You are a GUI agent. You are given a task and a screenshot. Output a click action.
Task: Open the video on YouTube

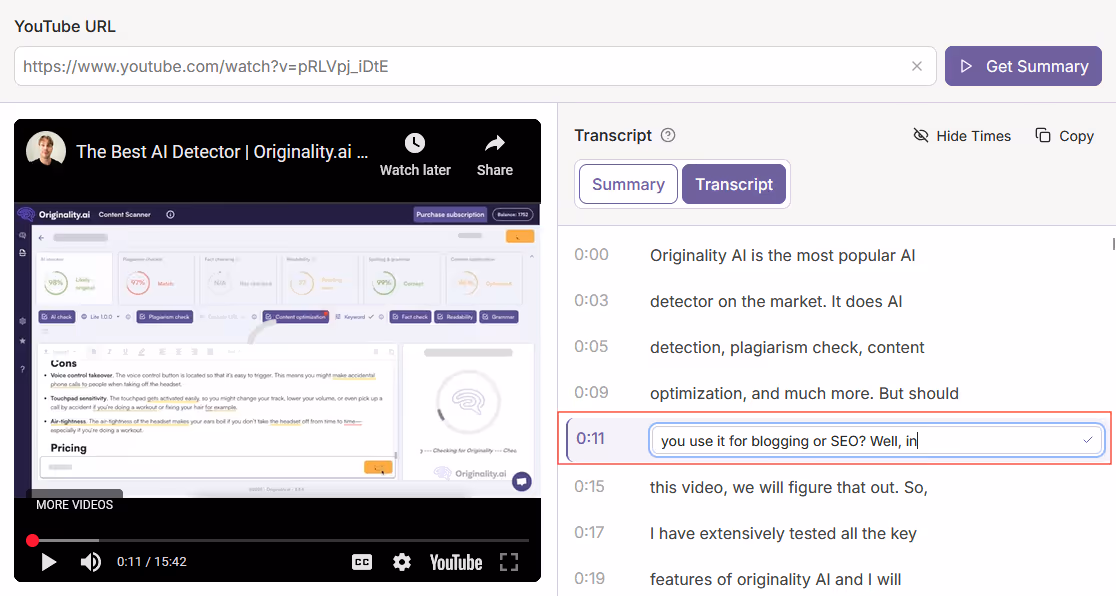(x=455, y=562)
